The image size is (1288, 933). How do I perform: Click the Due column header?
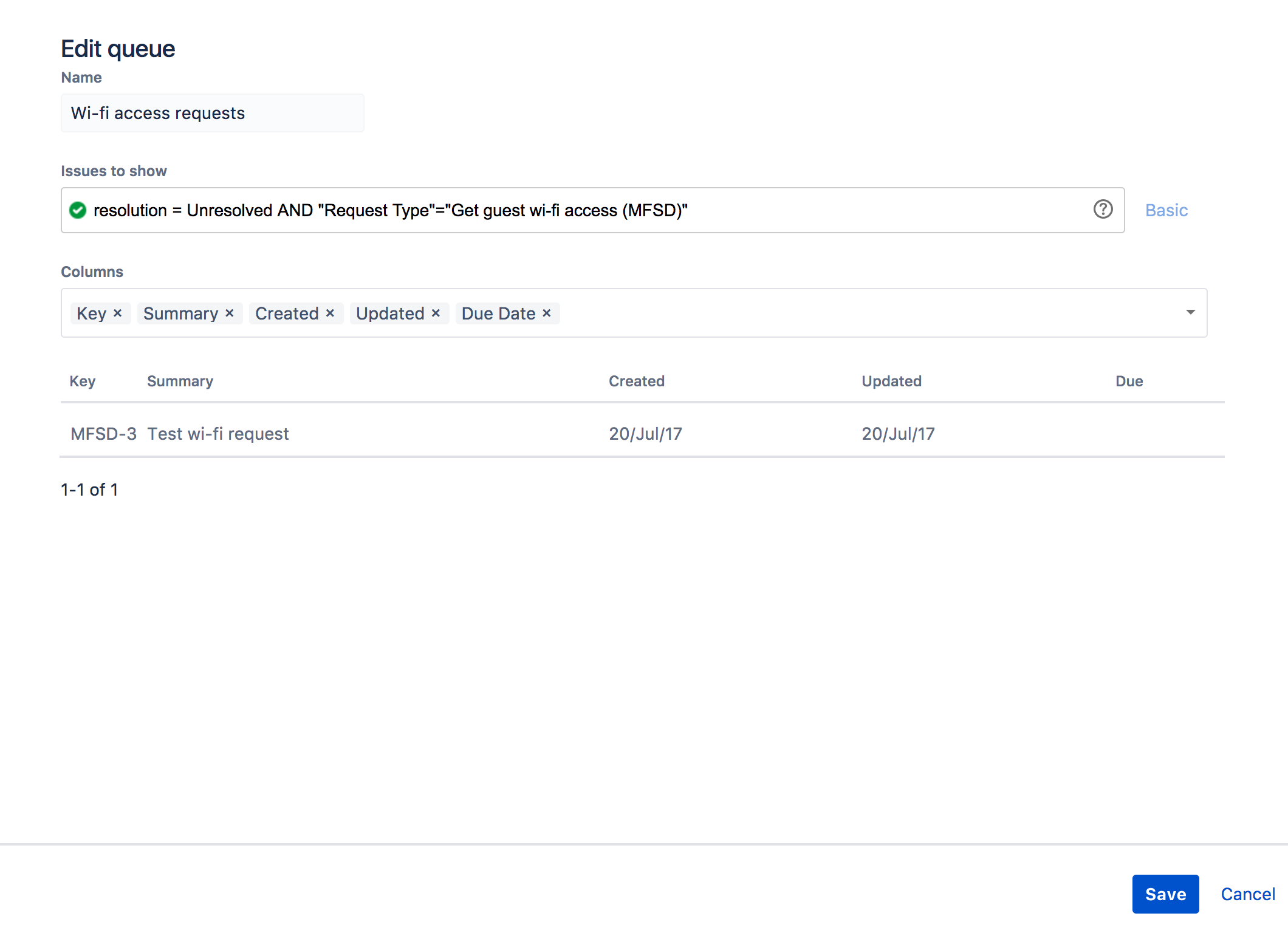(1127, 381)
